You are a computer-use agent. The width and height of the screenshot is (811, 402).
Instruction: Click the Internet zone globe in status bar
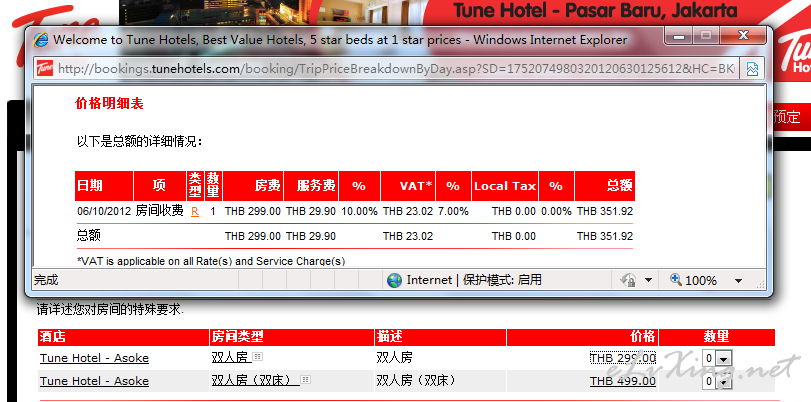[394, 280]
